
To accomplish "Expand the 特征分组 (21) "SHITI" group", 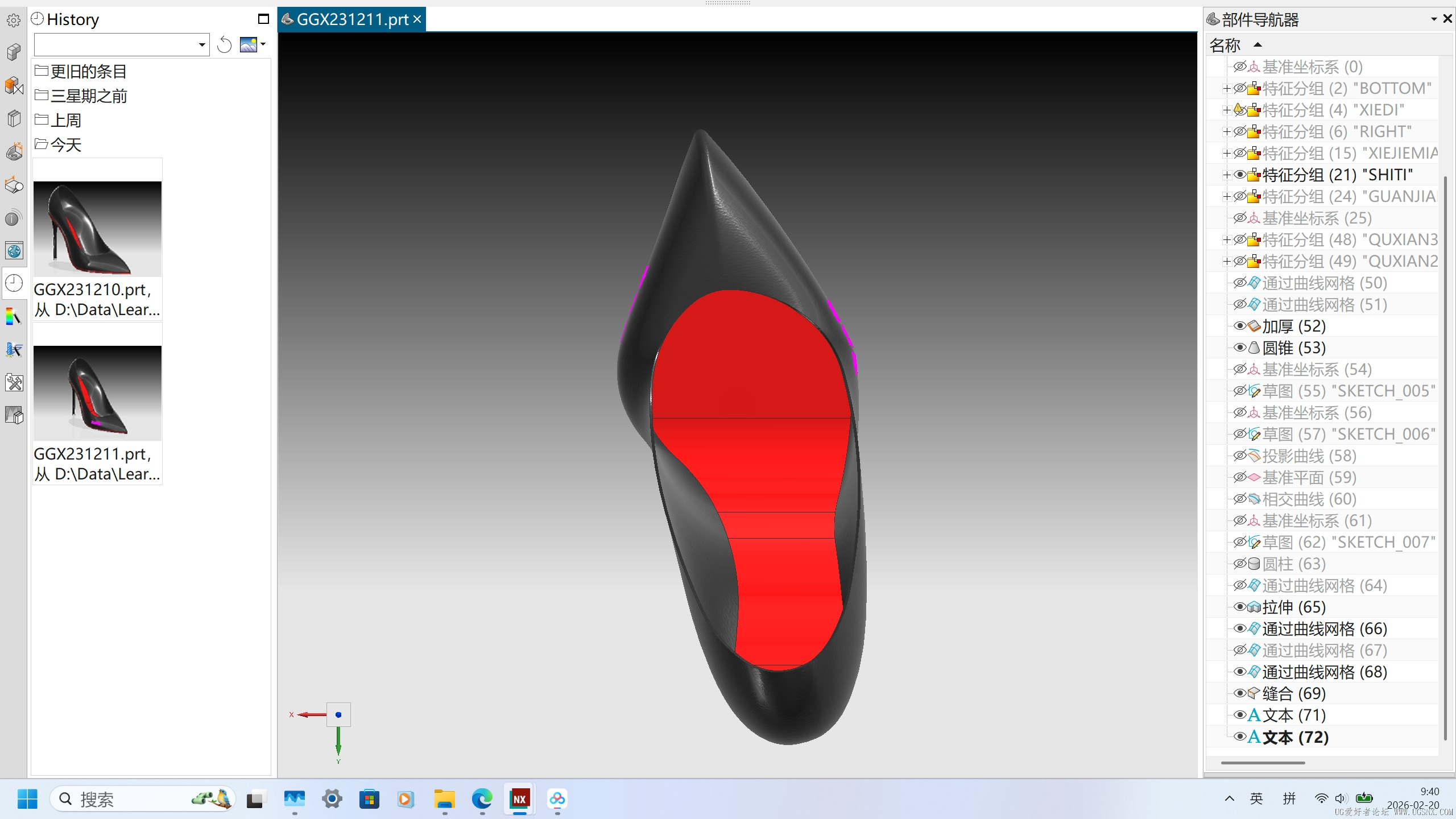I will click(1227, 175).
